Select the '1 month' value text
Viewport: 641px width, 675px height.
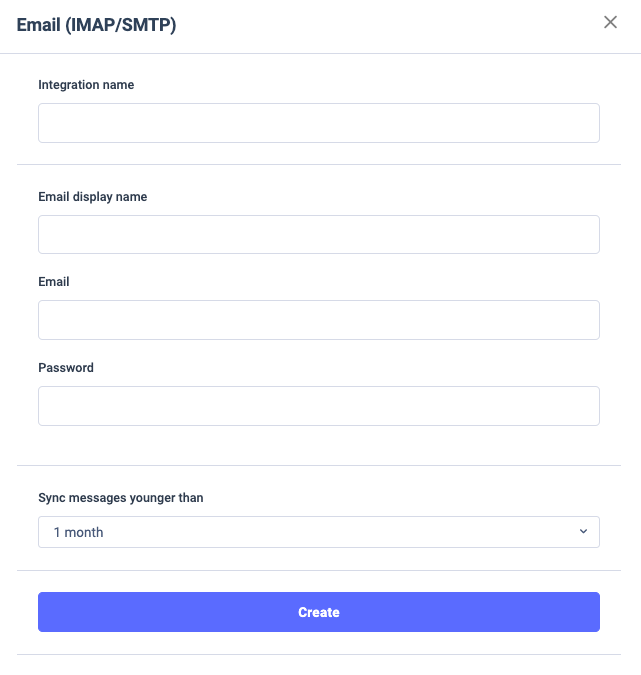pyautogui.click(x=79, y=533)
